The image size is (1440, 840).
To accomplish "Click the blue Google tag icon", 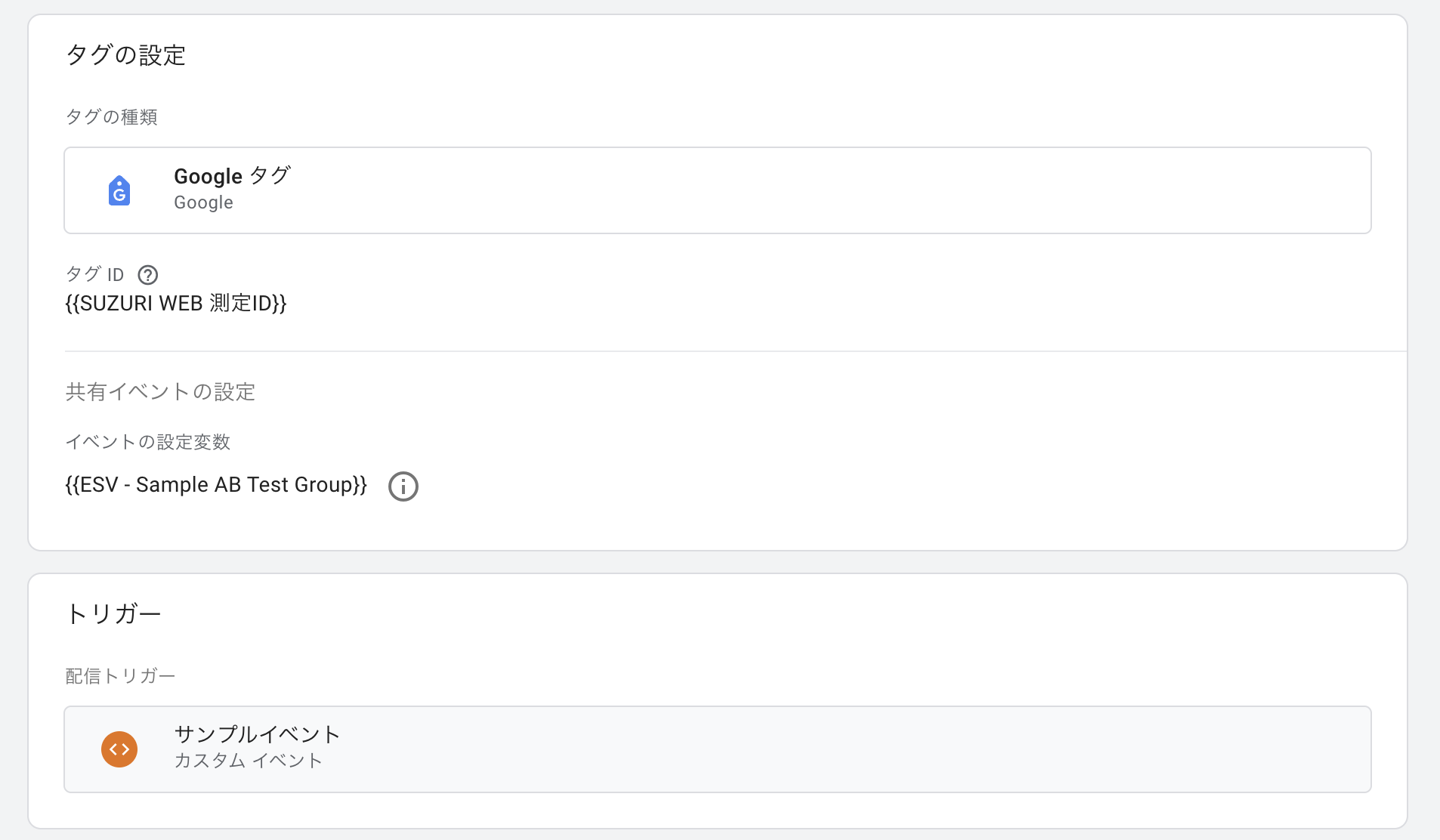I will click(x=119, y=190).
